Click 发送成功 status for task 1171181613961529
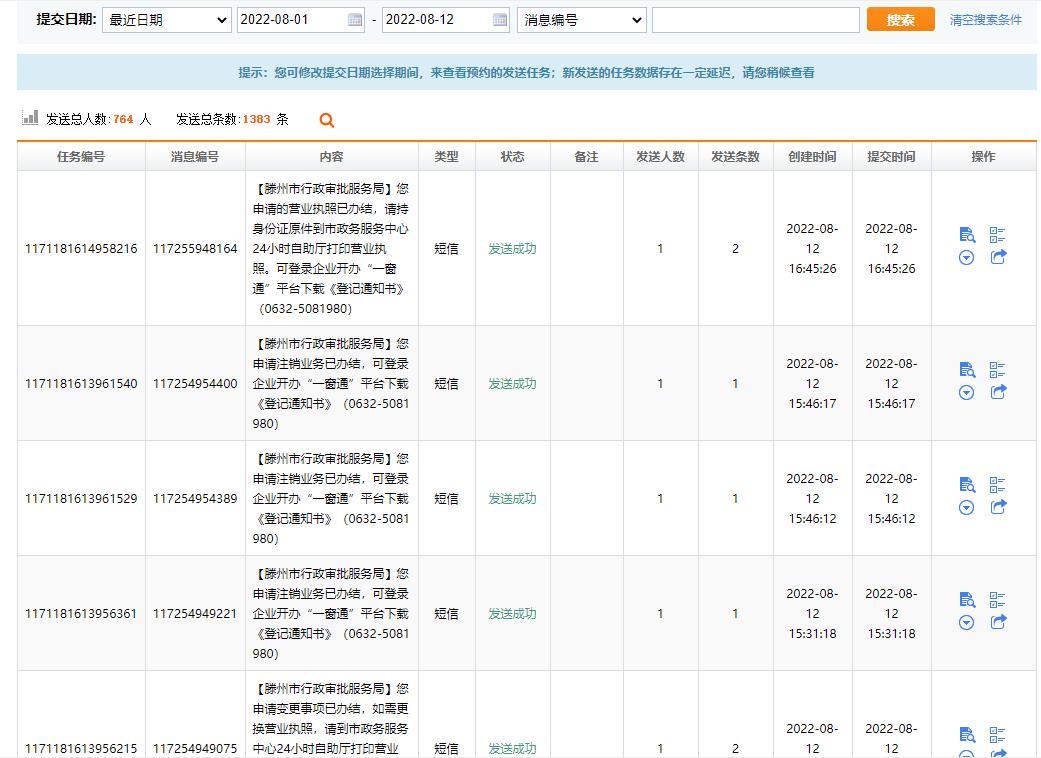The image size is (1041, 758). click(x=513, y=498)
